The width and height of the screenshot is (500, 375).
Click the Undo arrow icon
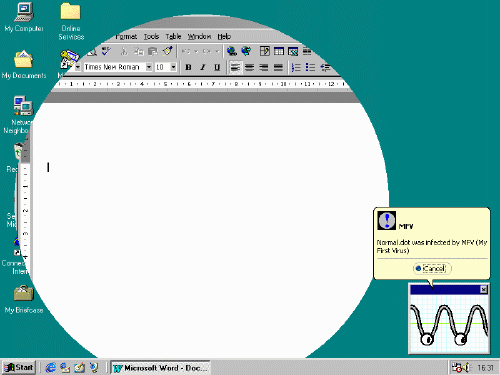[186, 51]
